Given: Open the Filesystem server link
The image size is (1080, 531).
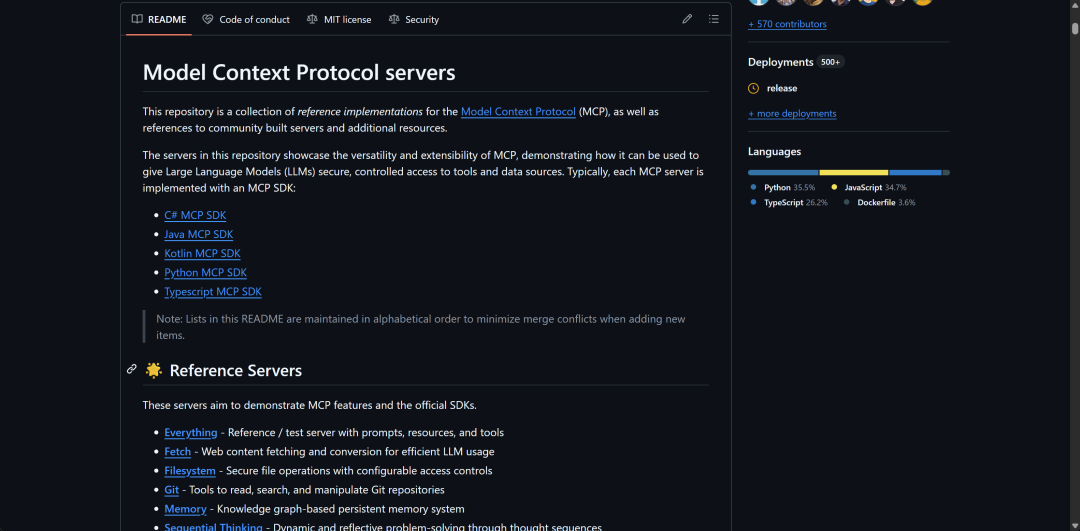Looking at the screenshot, I should pos(189,471).
